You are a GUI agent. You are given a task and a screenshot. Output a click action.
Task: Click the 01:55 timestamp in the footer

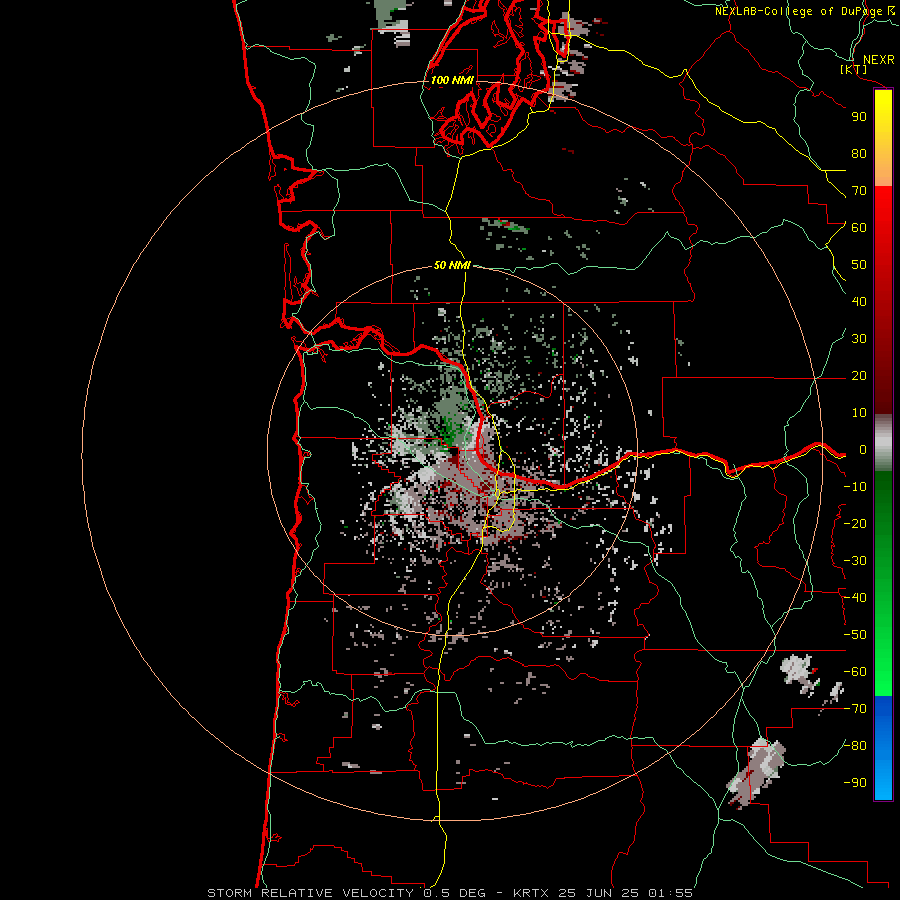click(670, 893)
